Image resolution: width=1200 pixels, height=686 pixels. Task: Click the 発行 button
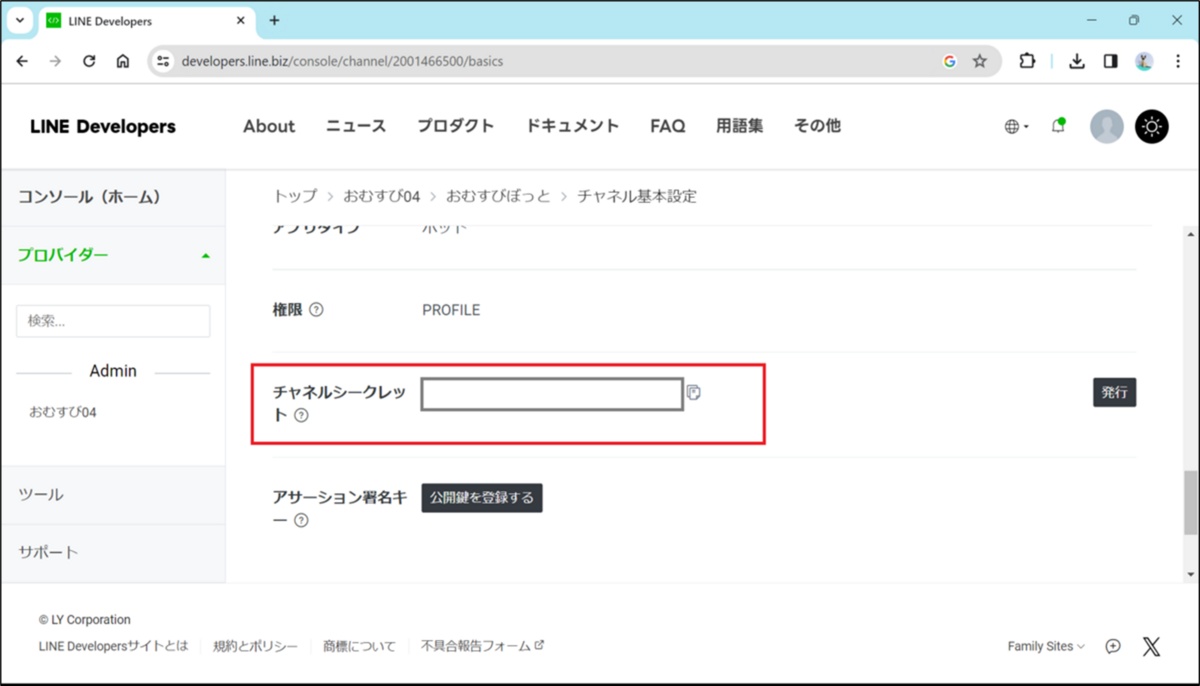pos(1114,393)
